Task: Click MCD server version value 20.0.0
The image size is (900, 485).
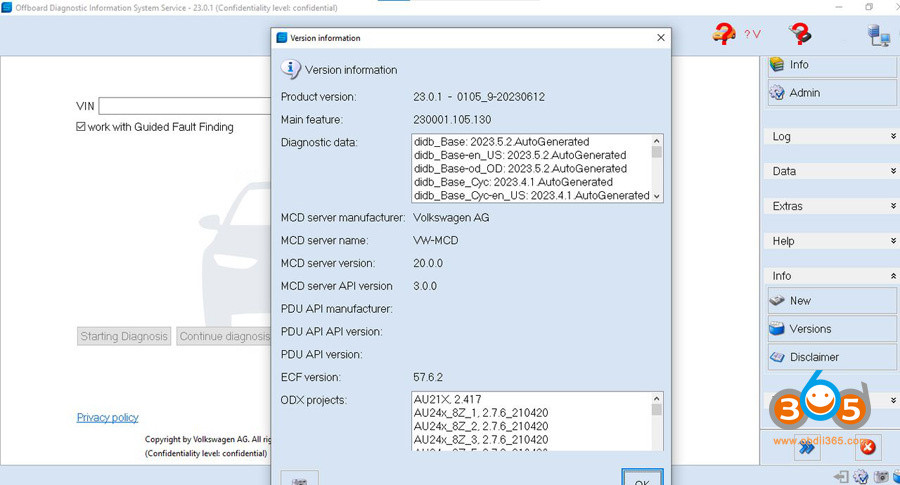Action: [428, 263]
